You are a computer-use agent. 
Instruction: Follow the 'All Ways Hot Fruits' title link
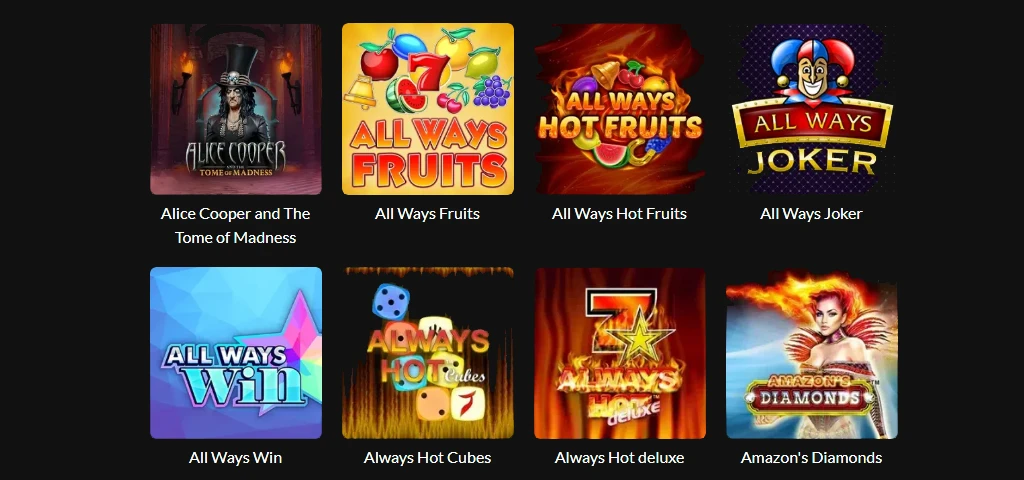point(620,214)
